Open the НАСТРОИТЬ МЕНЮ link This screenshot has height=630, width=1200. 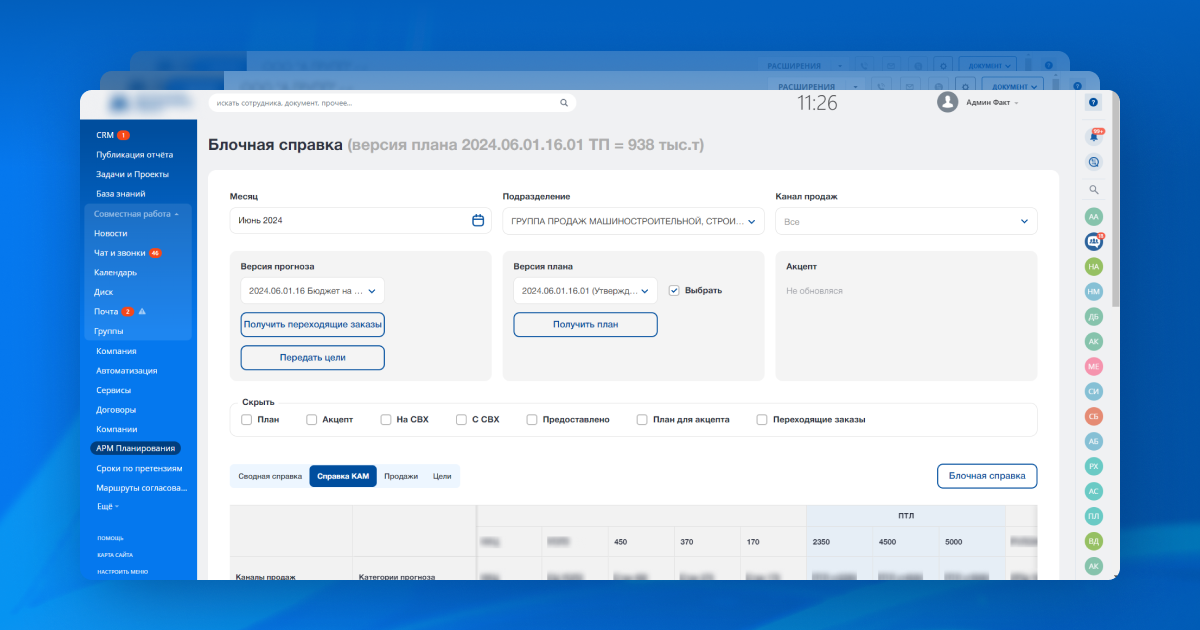coord(122,572)
